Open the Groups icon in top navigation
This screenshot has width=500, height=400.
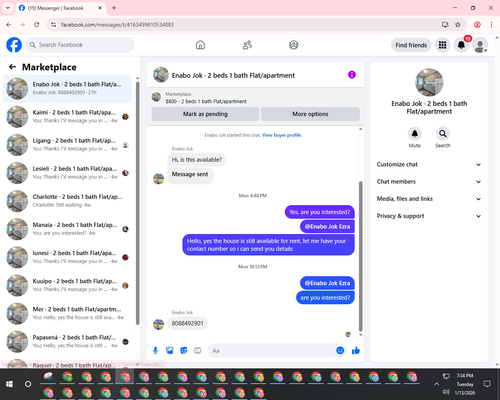[294, 45]
